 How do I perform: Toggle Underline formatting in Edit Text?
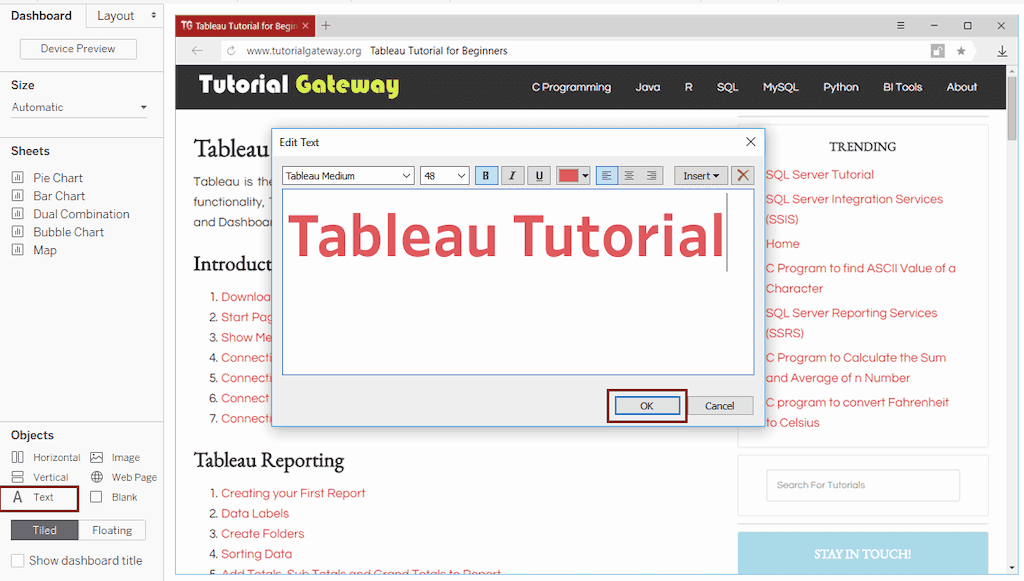coord(539,176)
